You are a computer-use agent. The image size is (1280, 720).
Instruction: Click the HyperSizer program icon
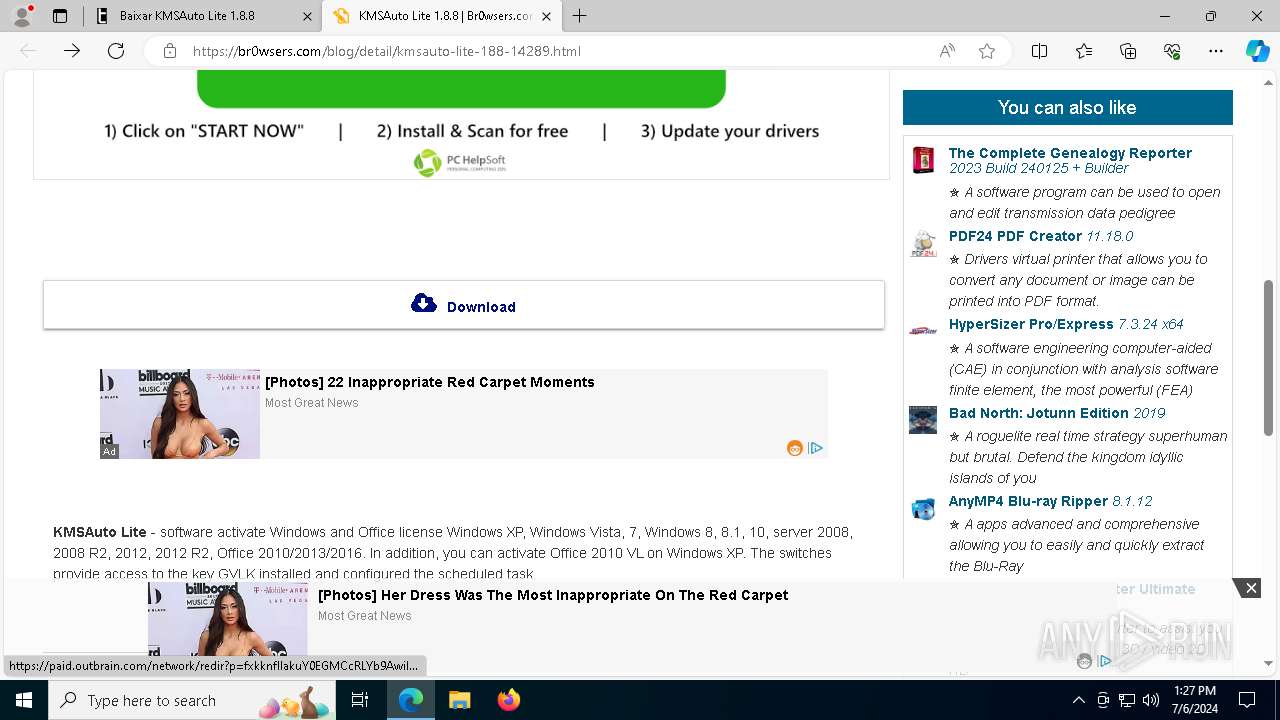[923, 331]
